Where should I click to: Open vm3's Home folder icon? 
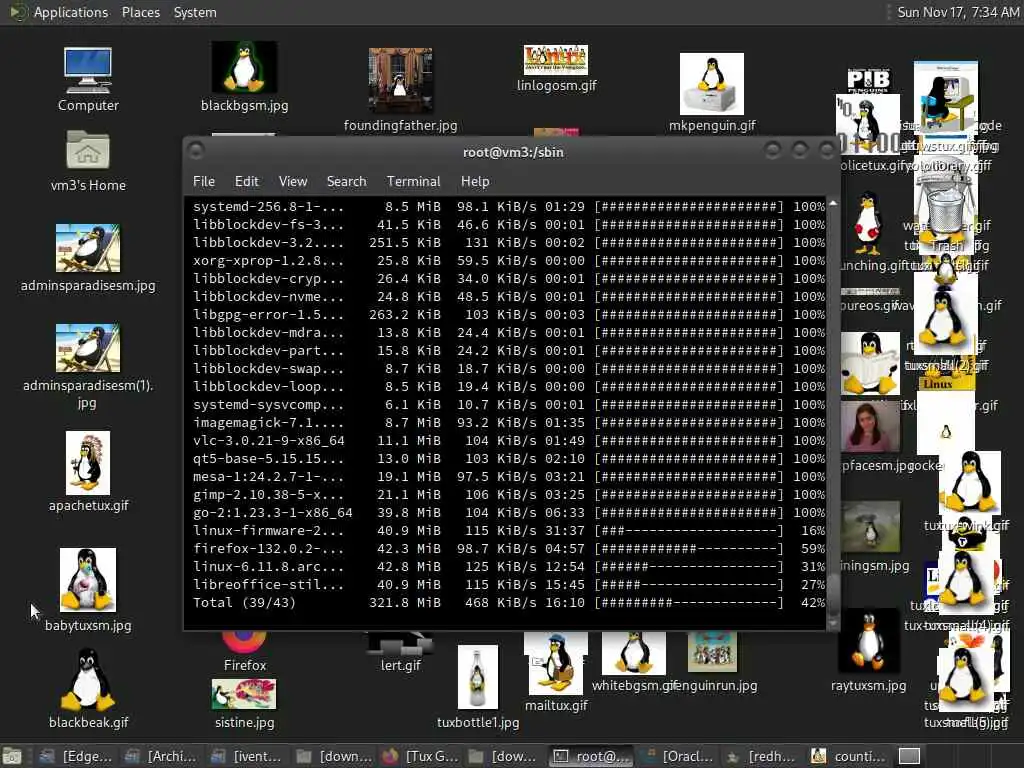tap(88, 160)
